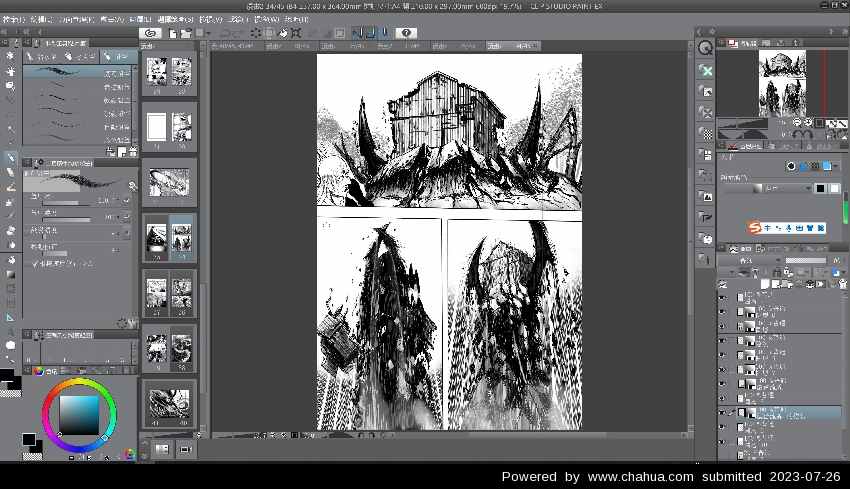Hide the highlighted selected layer via its eye
The width and height of the screenshot is (850, 489).
722,413
